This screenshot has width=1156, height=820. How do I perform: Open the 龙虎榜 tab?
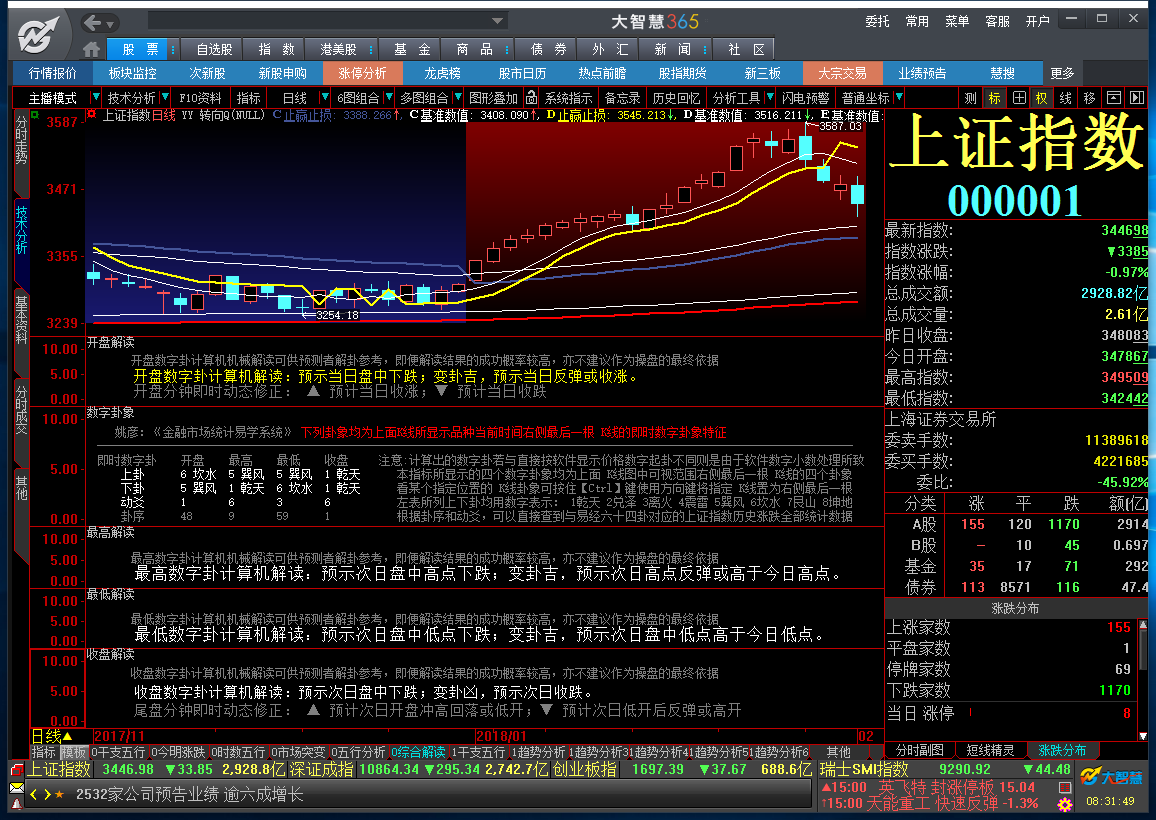tap(442, 73)
